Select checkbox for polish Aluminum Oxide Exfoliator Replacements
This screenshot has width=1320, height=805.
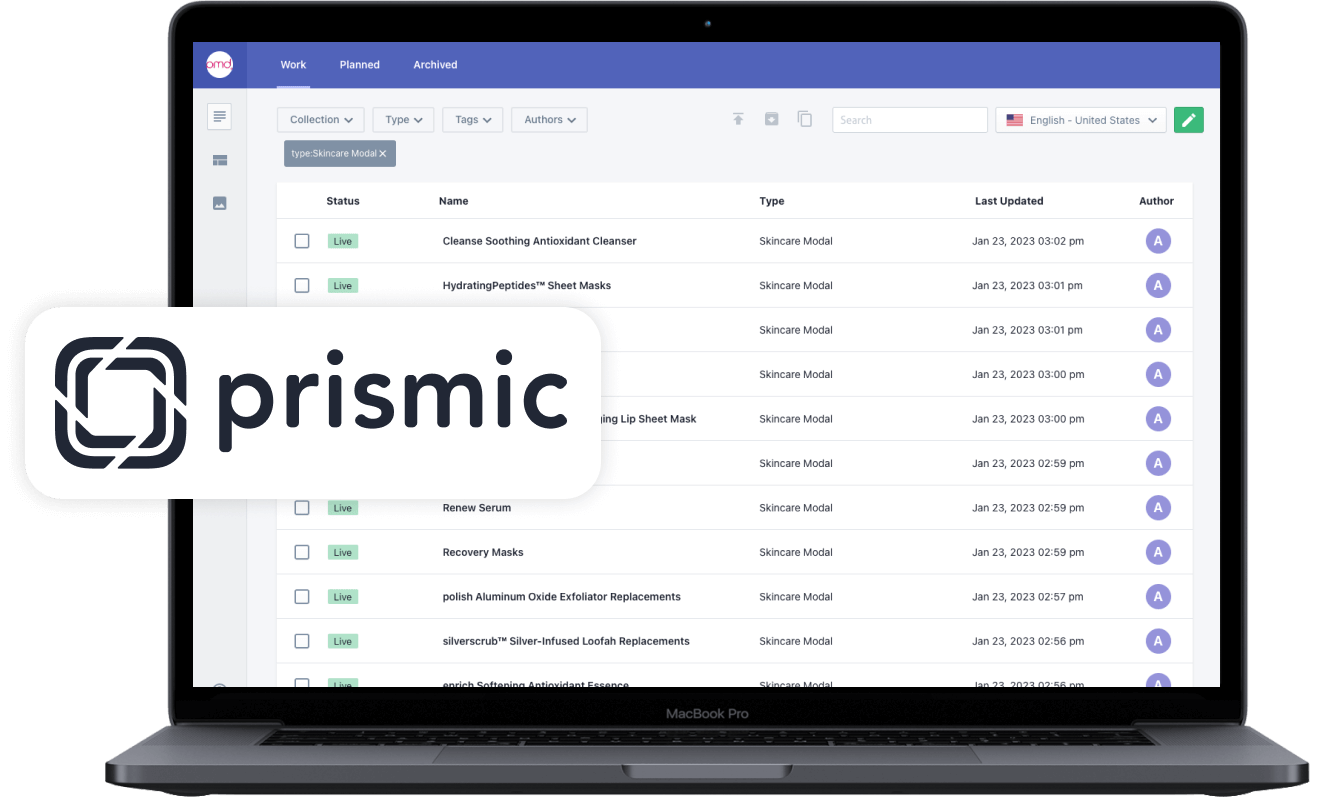(302, 597)
